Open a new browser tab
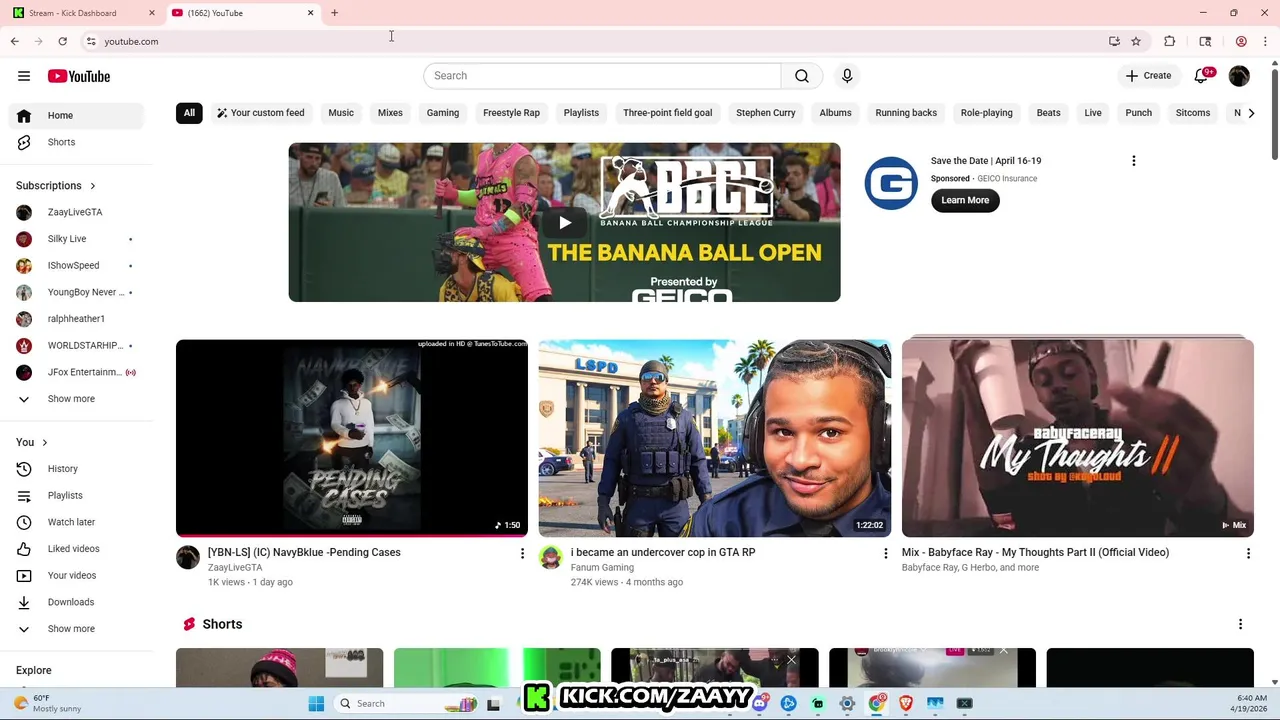1280x720 pixels. tap(334, 13)
